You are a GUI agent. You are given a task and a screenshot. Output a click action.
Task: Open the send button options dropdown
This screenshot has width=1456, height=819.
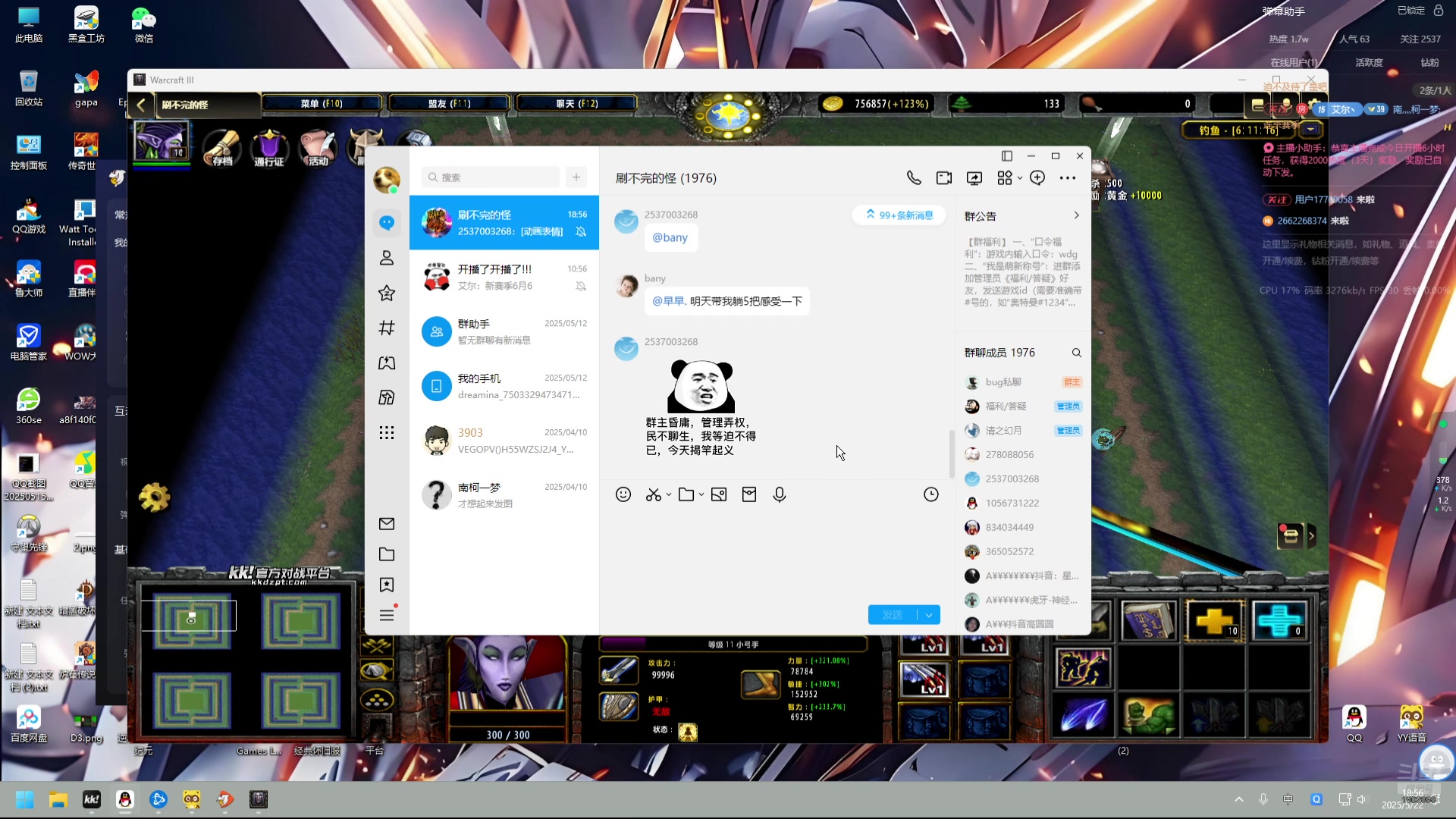point(929,615)
